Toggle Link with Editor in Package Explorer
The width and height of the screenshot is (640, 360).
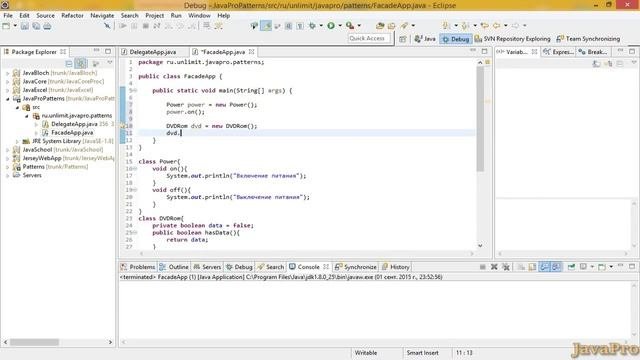[81, 64]
